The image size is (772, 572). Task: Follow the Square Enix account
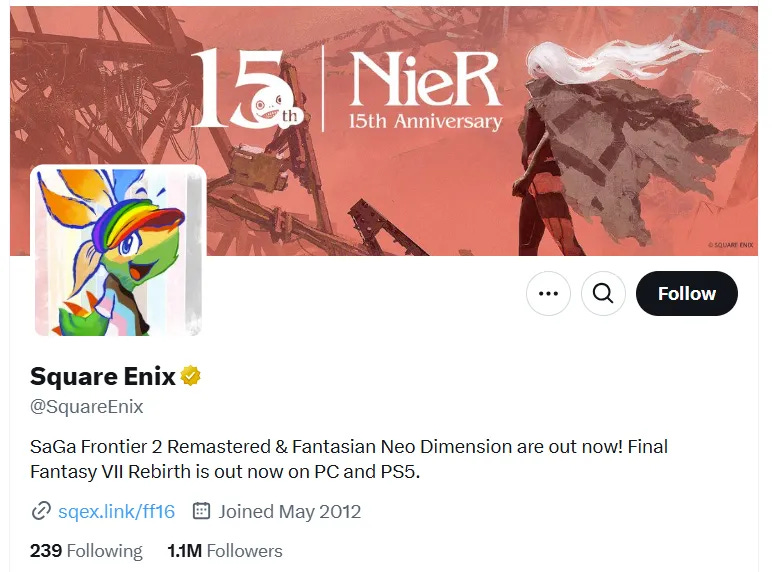point(687,293)
